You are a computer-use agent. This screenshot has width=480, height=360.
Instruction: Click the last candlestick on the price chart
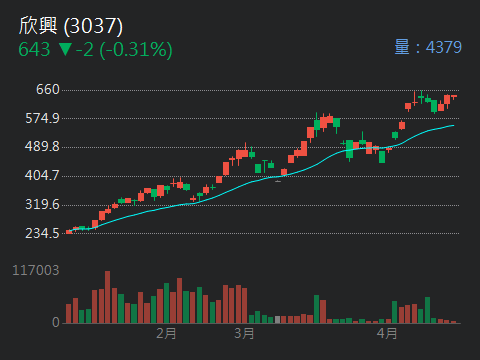454,97
